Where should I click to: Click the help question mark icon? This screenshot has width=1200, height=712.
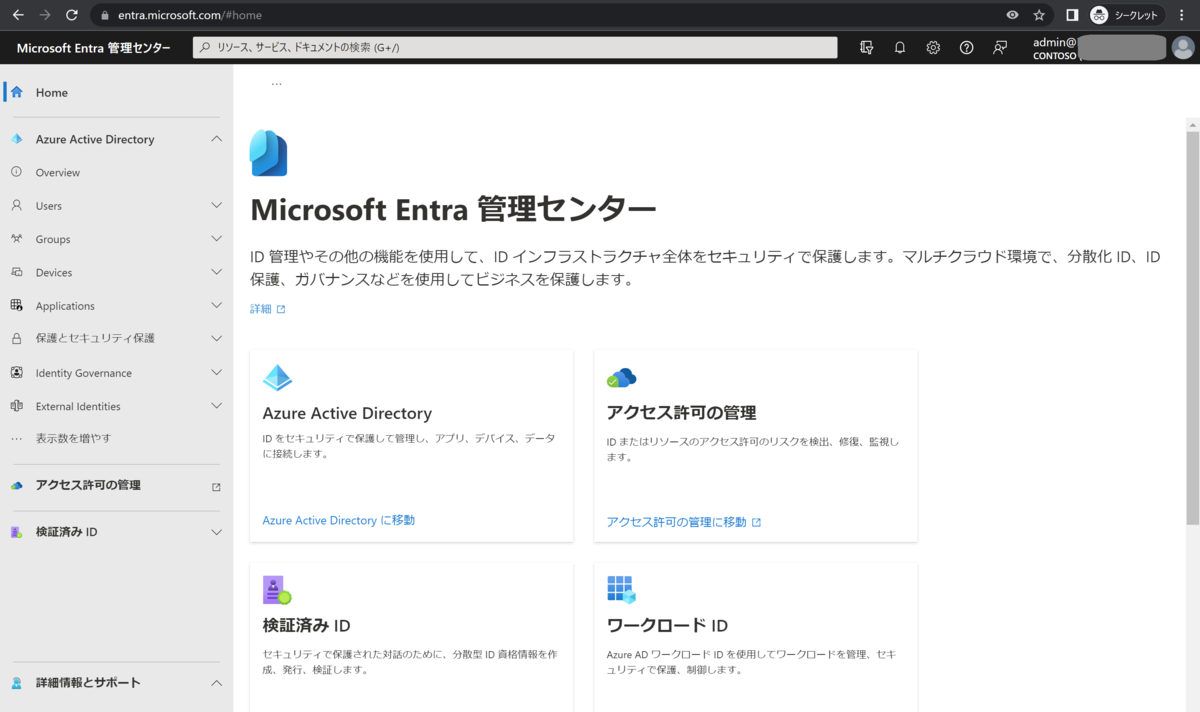[x=966, y=47]
